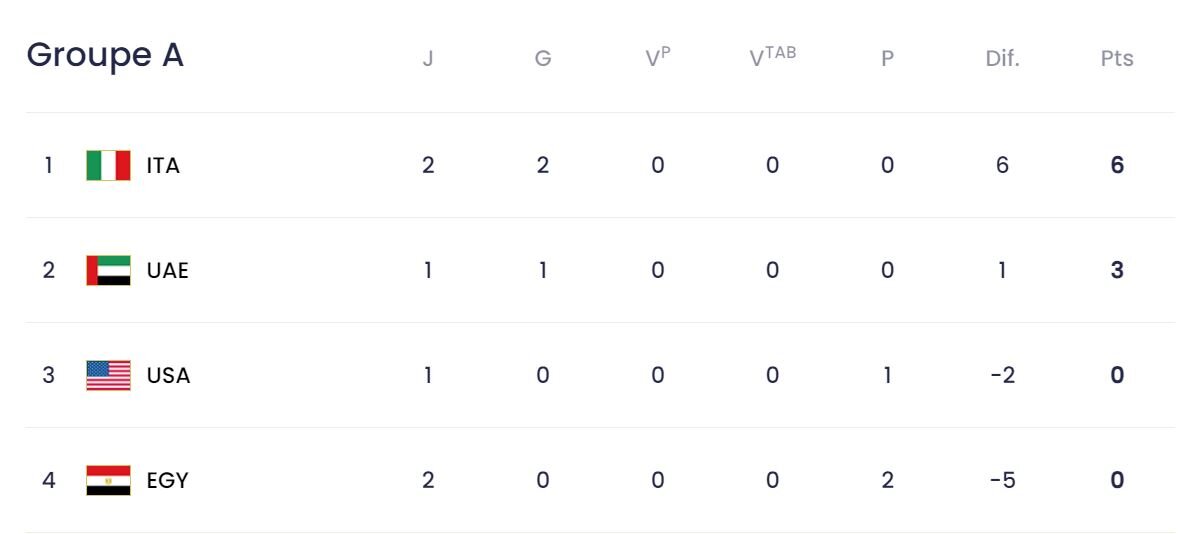Select the EGY team name
Viewport: 1181px width, 534px height.
[x=167, y=480]
